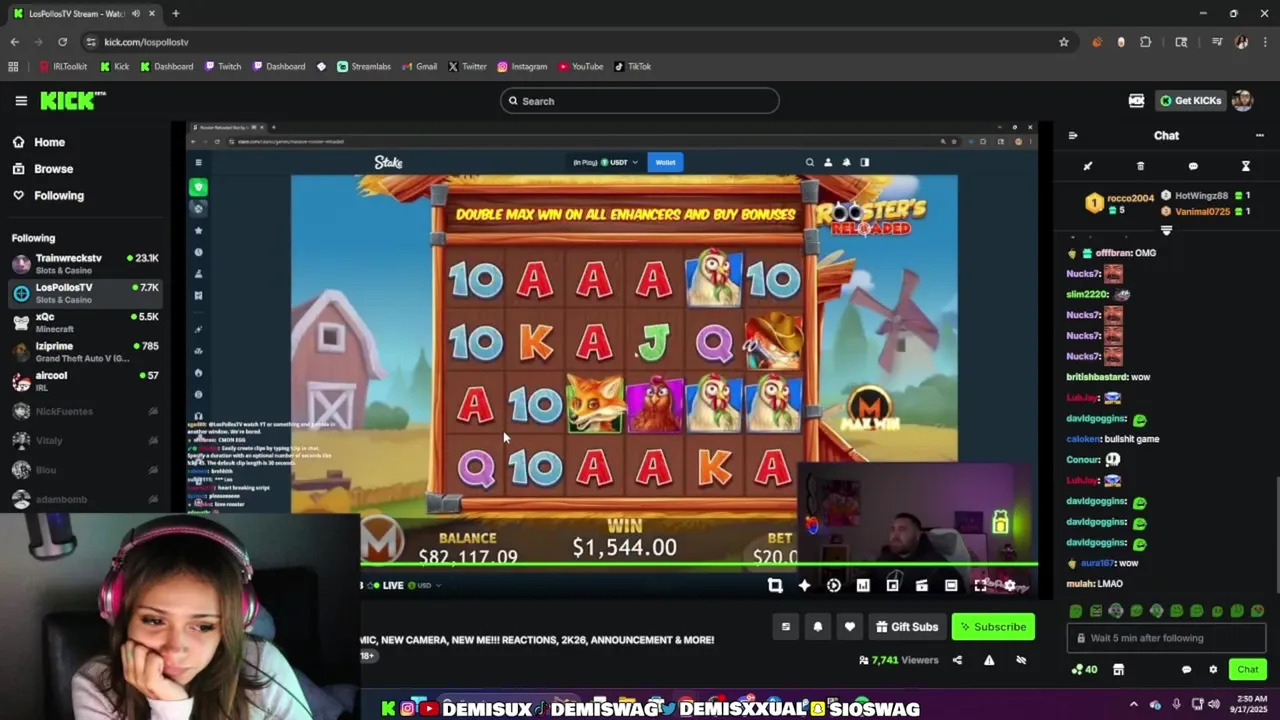
Task: Click the player playback speed icon
Action: (x=834, y=586)
